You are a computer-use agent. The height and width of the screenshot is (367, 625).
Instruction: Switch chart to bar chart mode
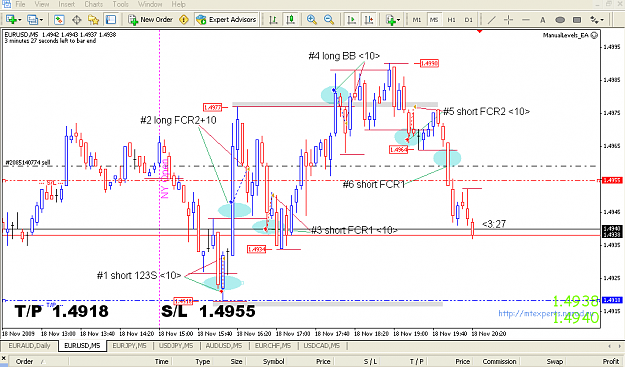click(x=273, y=19)
